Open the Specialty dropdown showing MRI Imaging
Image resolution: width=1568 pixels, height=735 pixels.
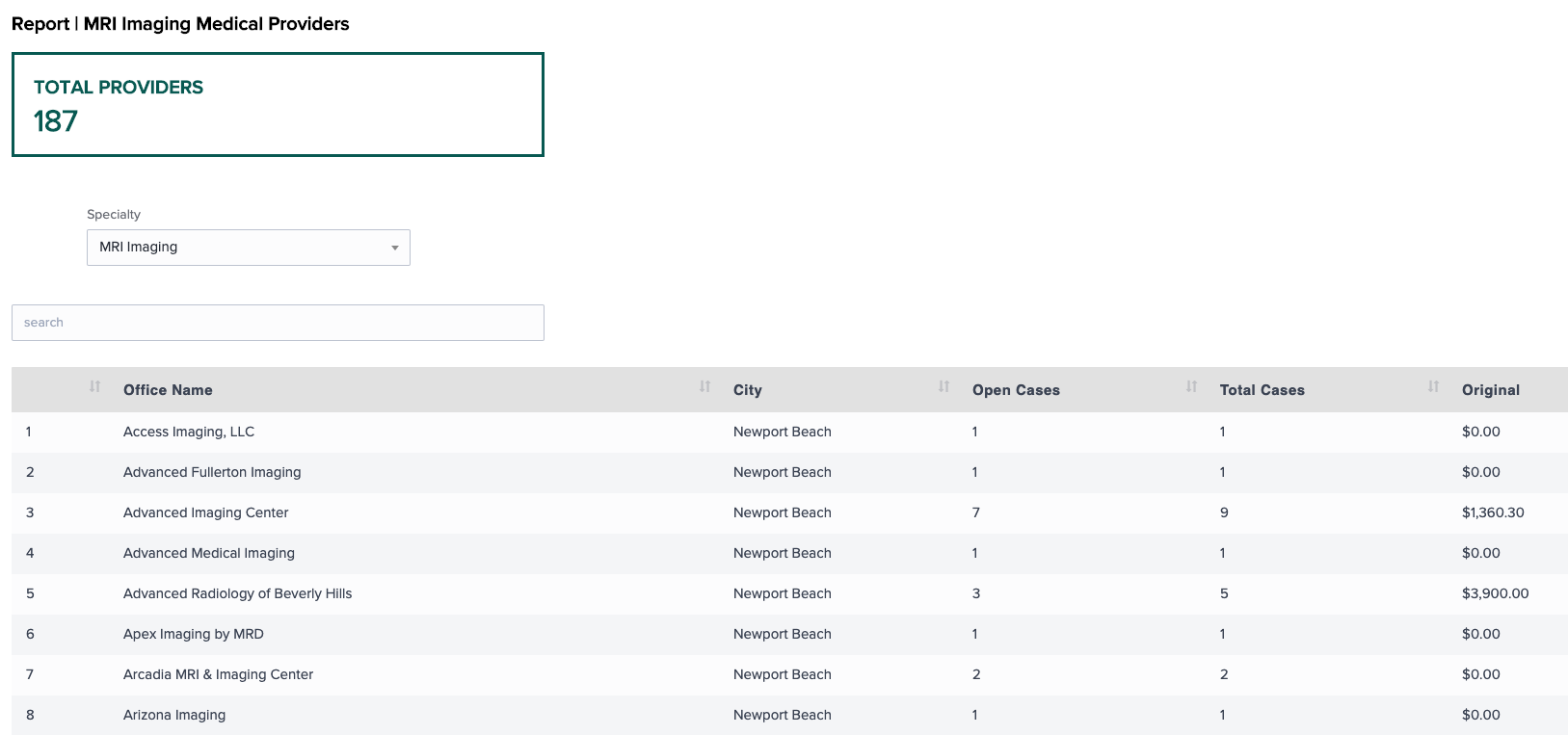248,248
